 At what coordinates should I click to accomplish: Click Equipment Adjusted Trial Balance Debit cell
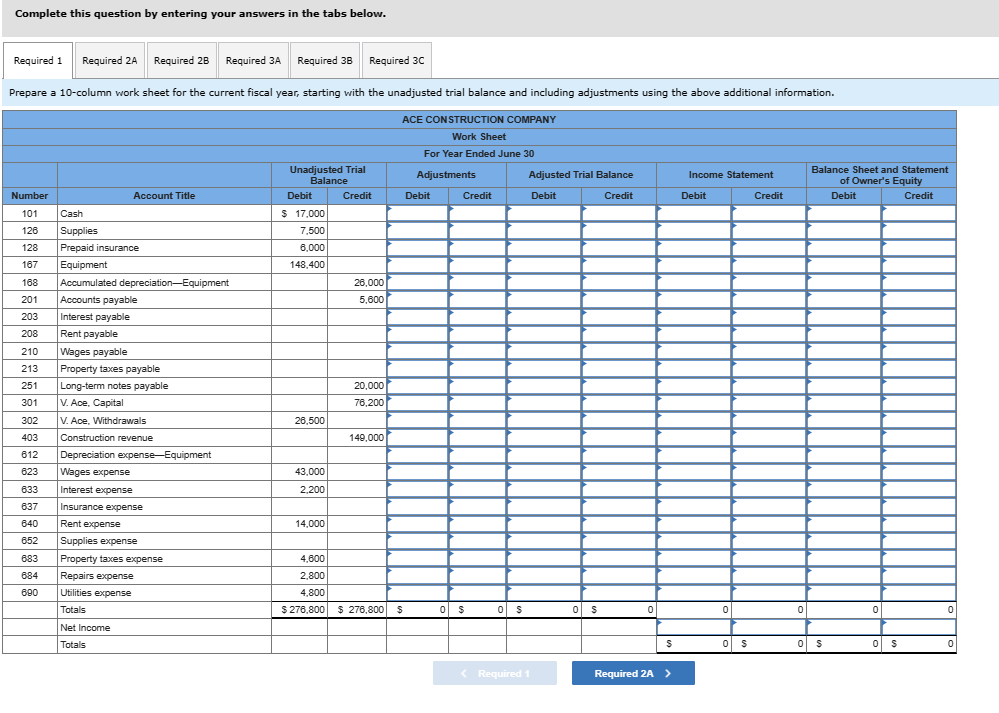point(544,265)
